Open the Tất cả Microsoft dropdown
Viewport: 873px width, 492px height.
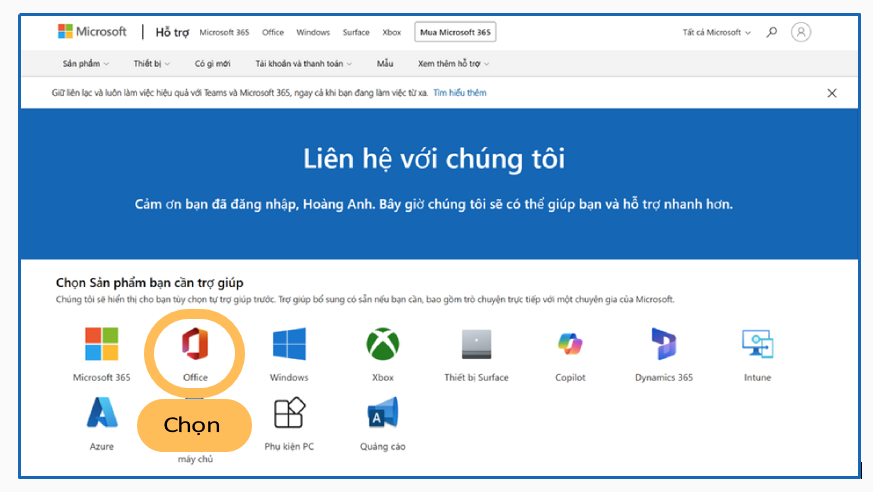[717, 32]
